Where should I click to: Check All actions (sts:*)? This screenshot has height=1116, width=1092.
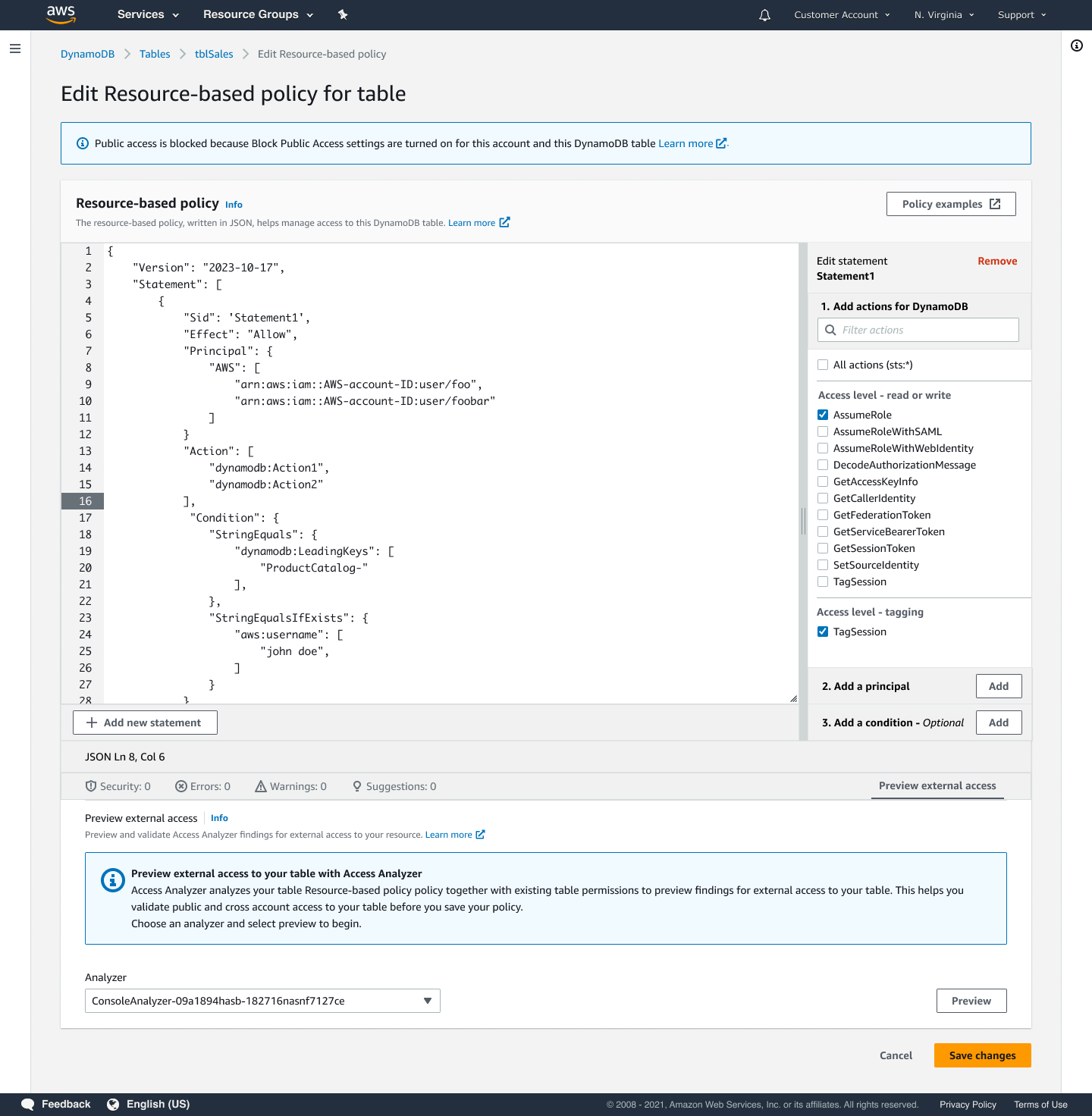[823, 365]
